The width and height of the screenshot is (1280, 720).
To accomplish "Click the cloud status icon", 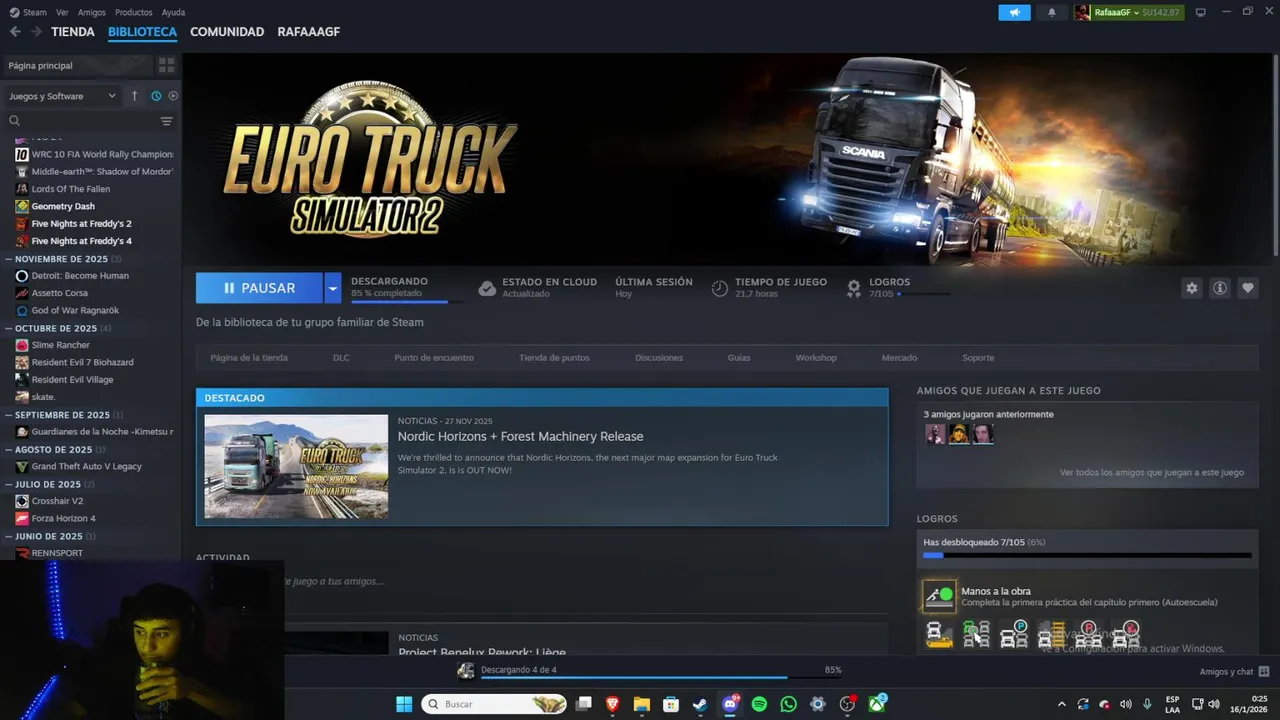I will click(487, 288).
